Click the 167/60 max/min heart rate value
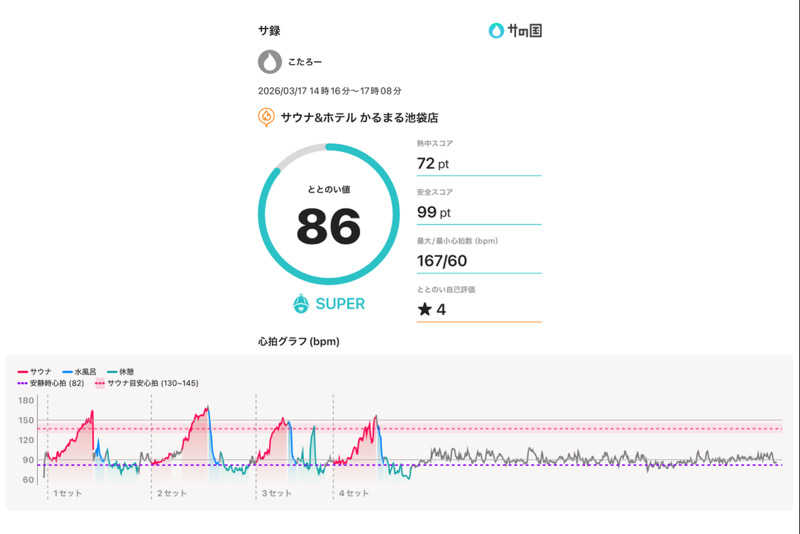Viewport: 800px width, 534px height. tap(442, 261)
